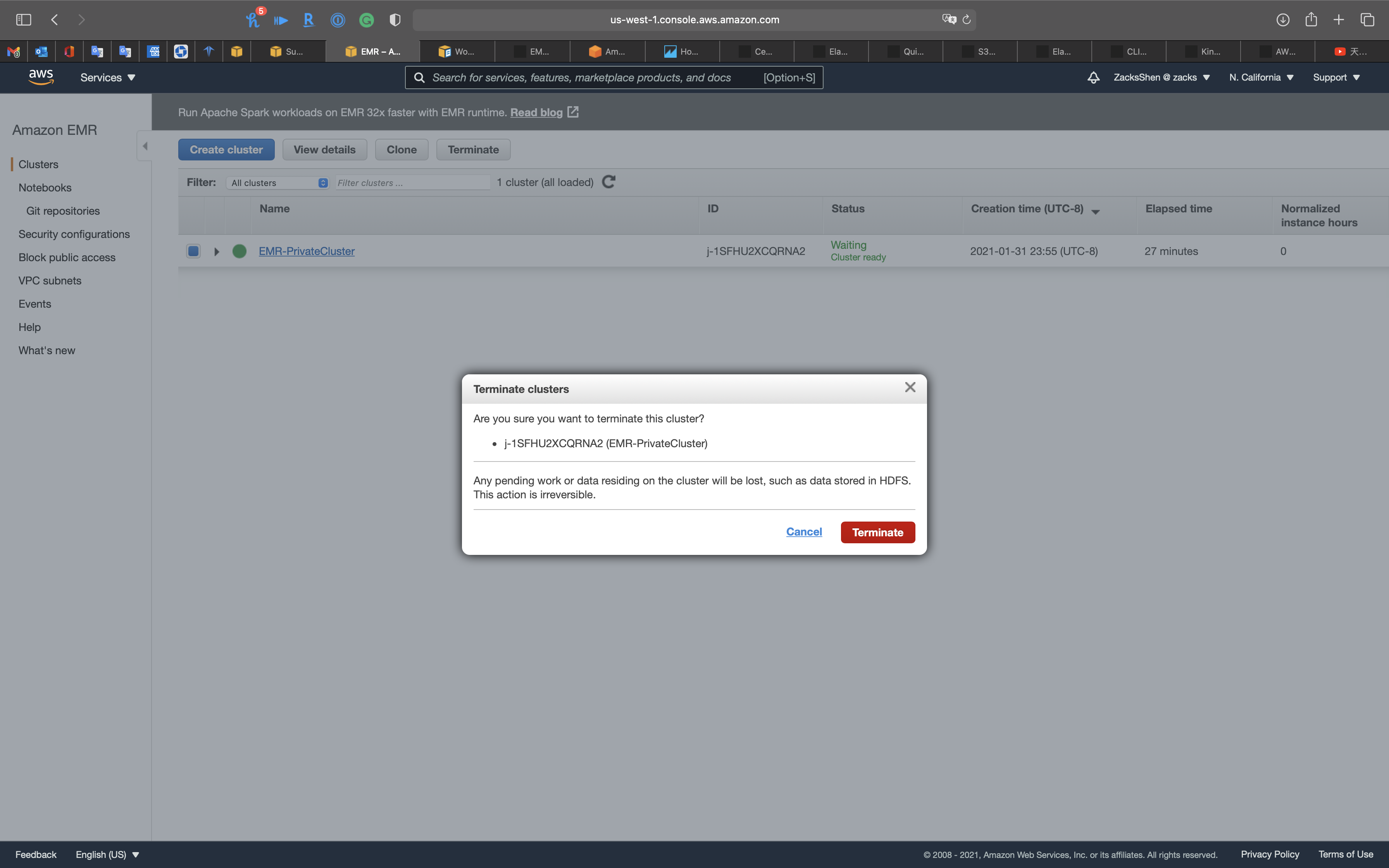
Task: Open the N. California region dropdown
Action: (x=1261, y=77)
